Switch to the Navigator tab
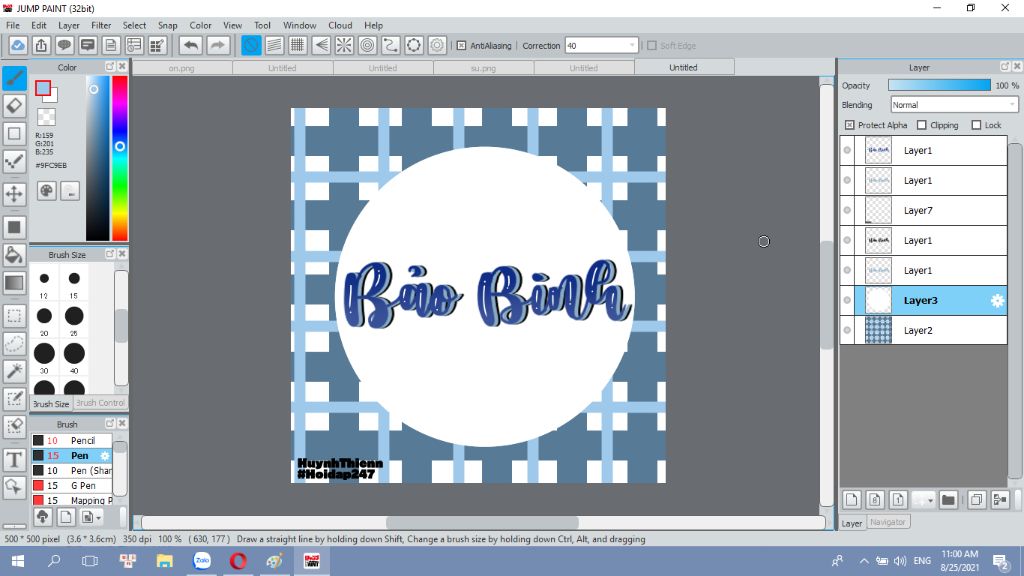 (888, 522)
